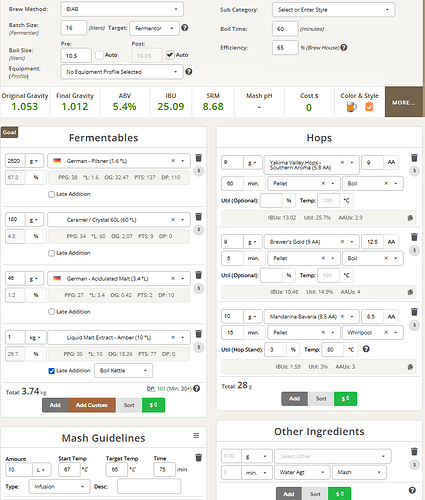Remove Brewer's Gold hop using trash icon

(414, 237)
